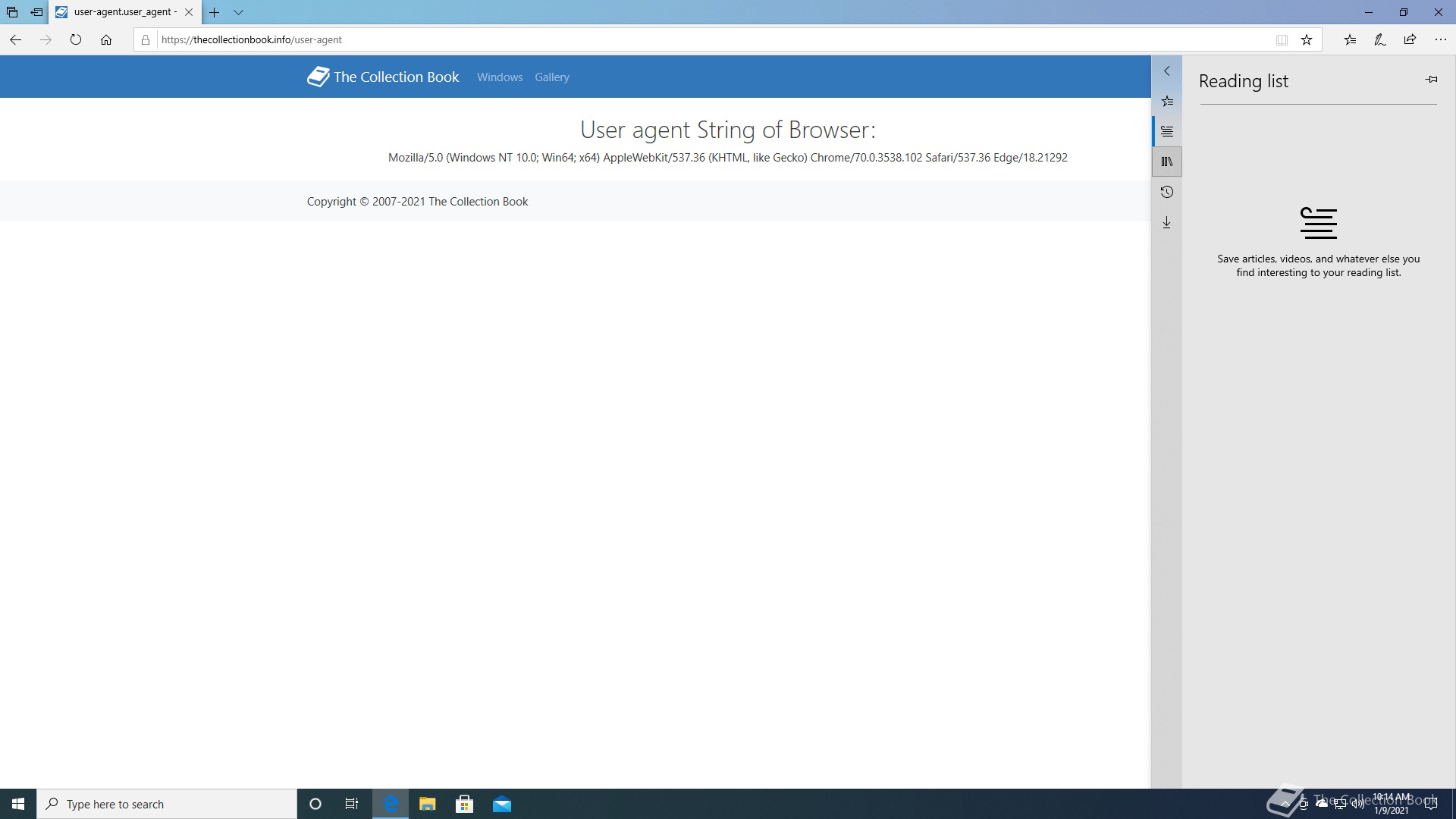Click the Share this page icon
Image resolution: width=1456 pixels, height=819 pixels.
click(x=1410, y=40)
